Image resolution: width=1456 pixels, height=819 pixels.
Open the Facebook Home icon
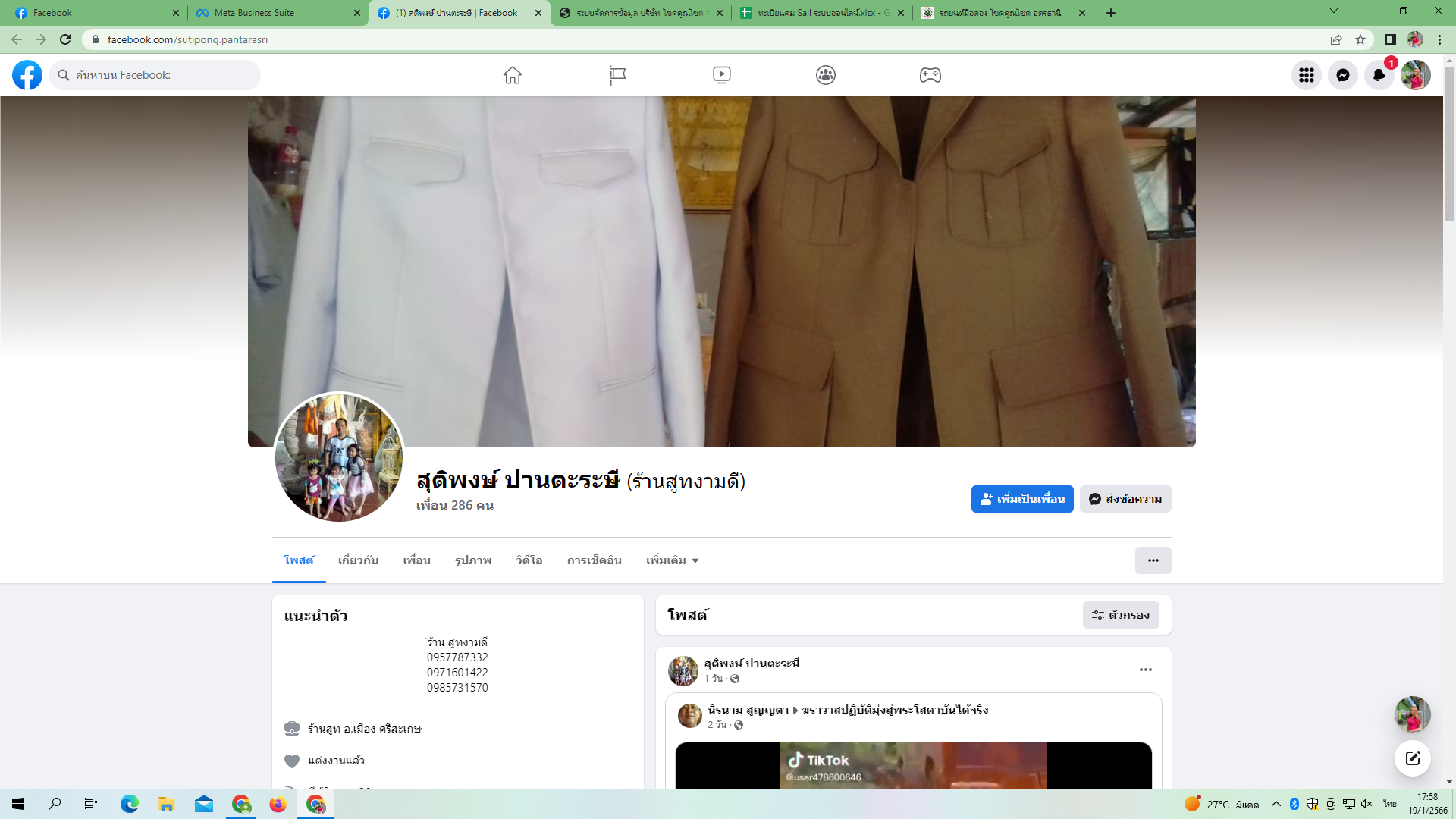pos(513,75)
